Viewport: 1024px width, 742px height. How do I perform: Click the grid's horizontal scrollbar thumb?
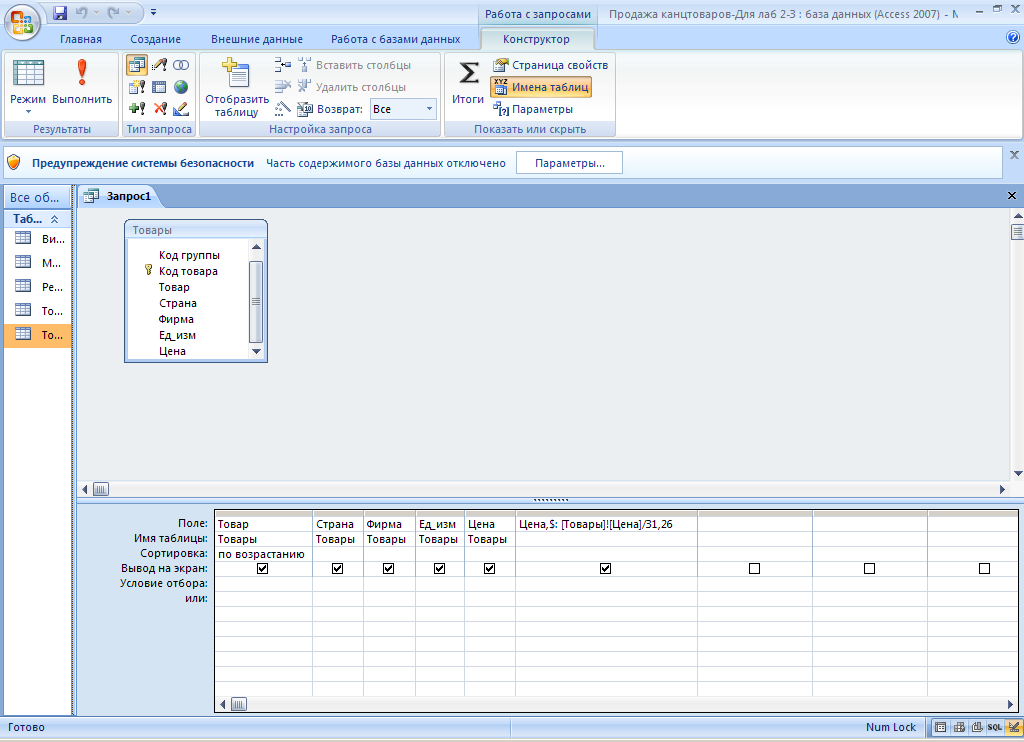pyautogui.click(x=239, y=704)
